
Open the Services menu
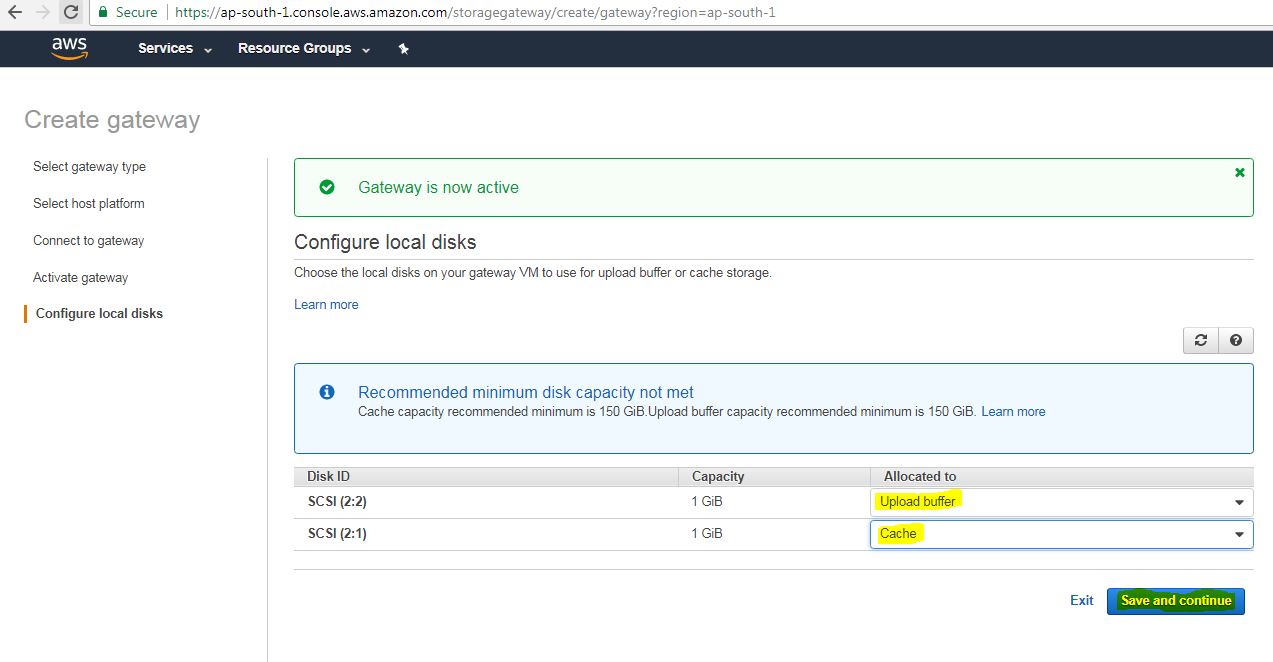[175, 49]
